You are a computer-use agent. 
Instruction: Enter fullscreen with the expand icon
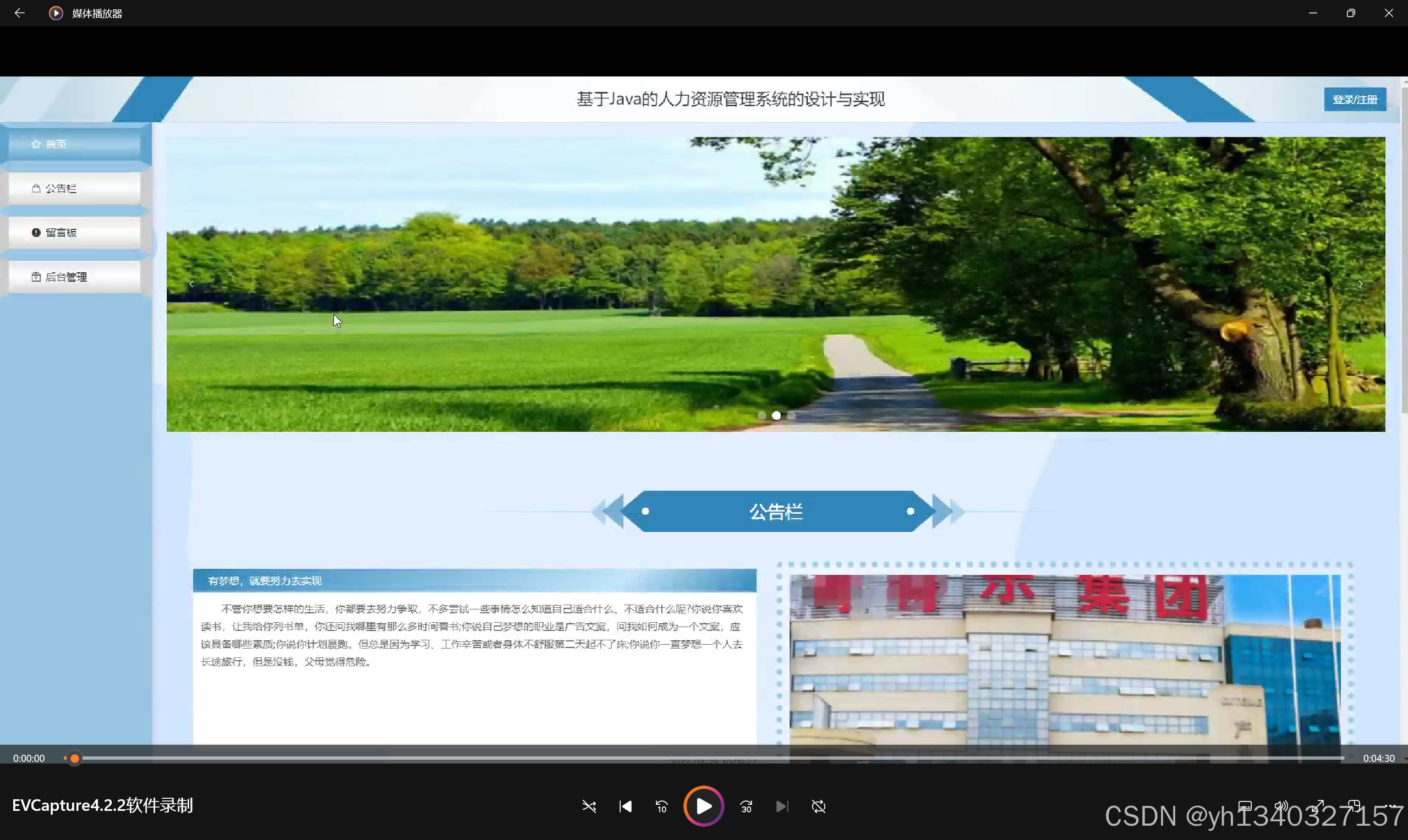1318,805
